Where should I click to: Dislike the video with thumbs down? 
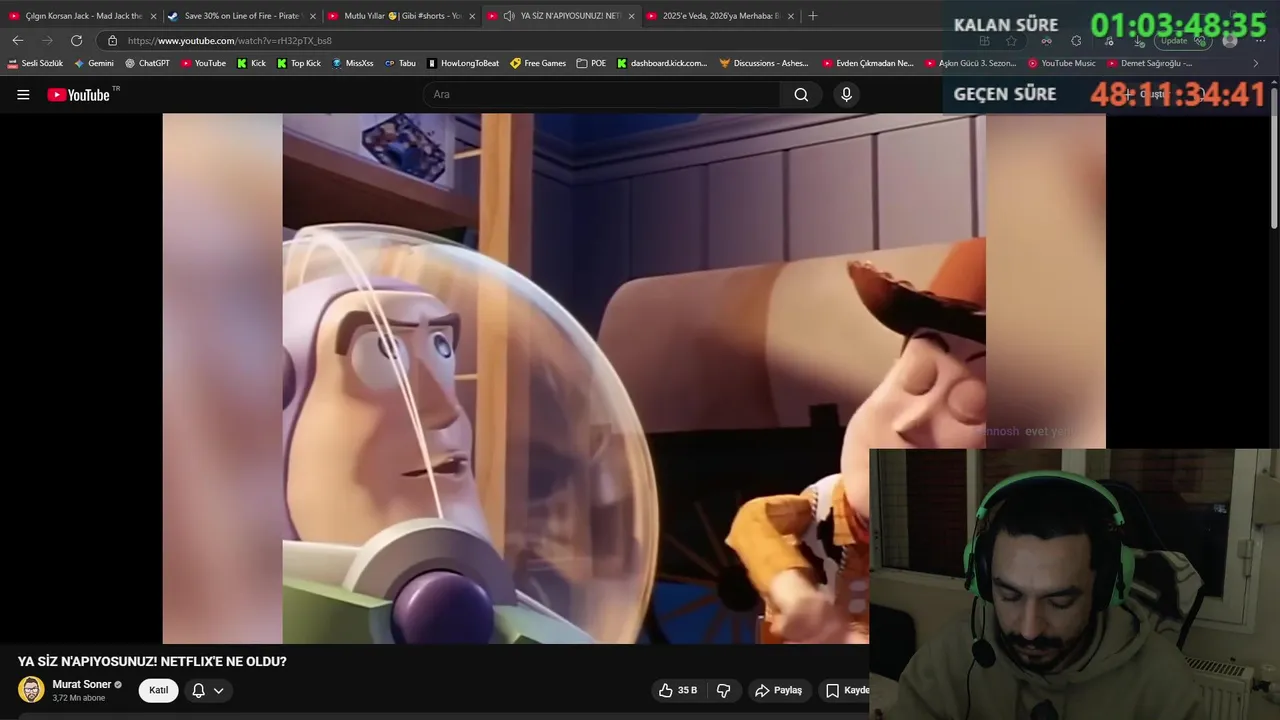(x=723, y=690)
